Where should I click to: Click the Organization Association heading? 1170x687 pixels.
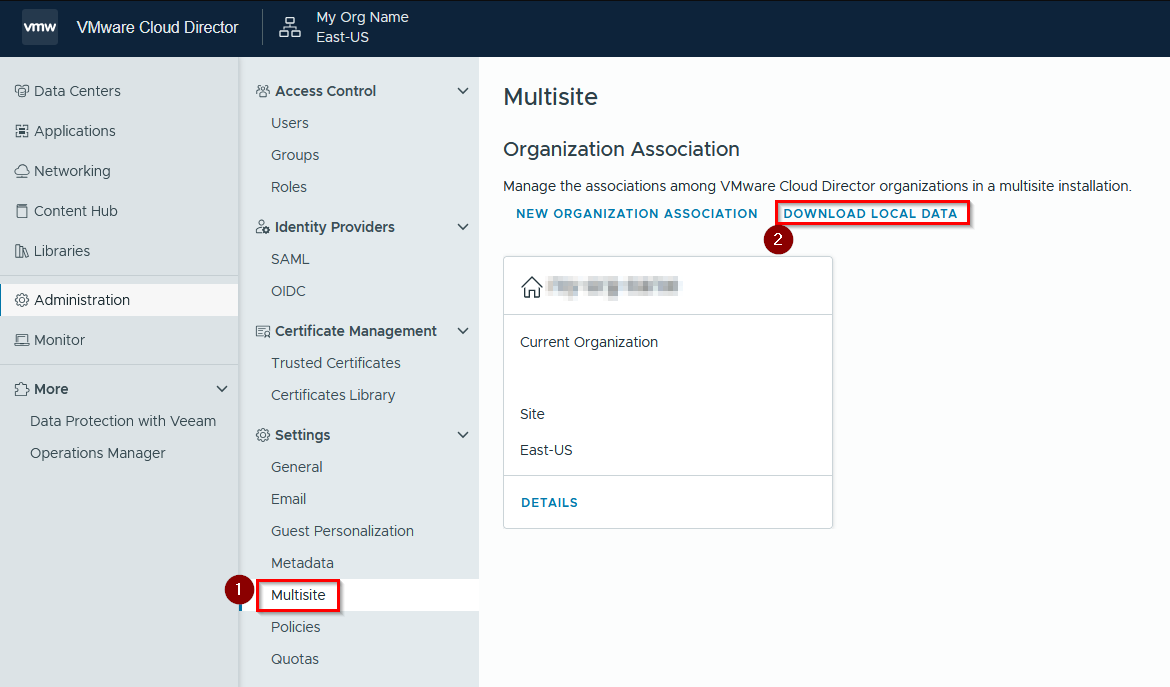pos(621,149)
